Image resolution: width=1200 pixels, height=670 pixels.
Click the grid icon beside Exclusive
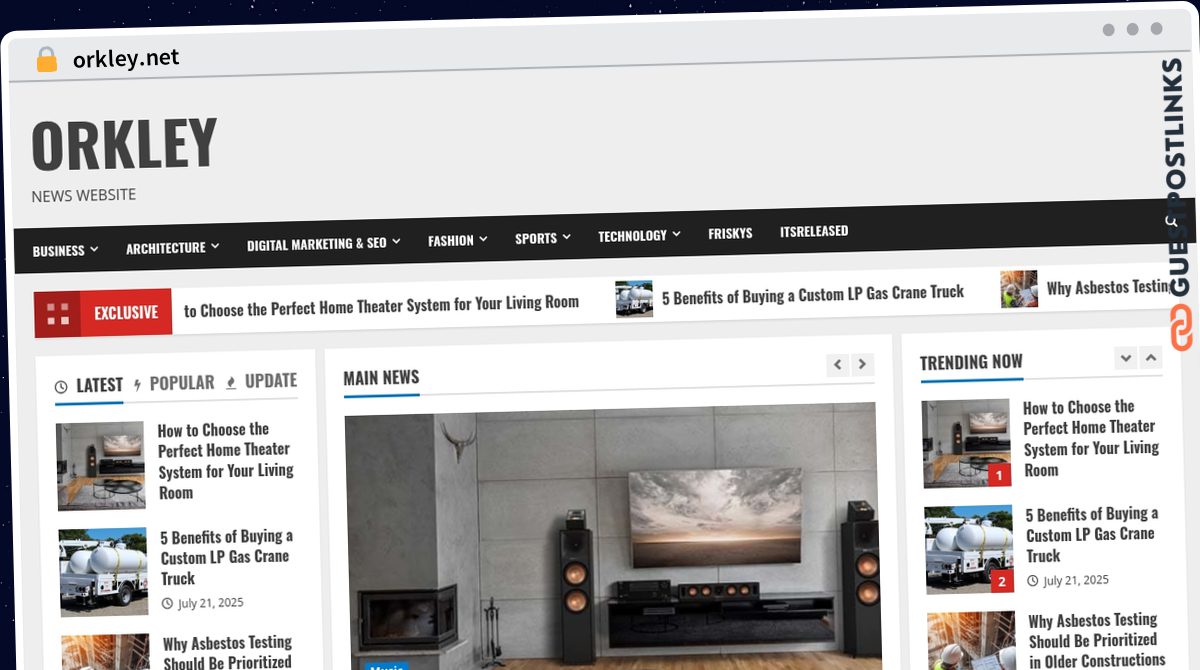pyautogui.click(x=58, y=313)
